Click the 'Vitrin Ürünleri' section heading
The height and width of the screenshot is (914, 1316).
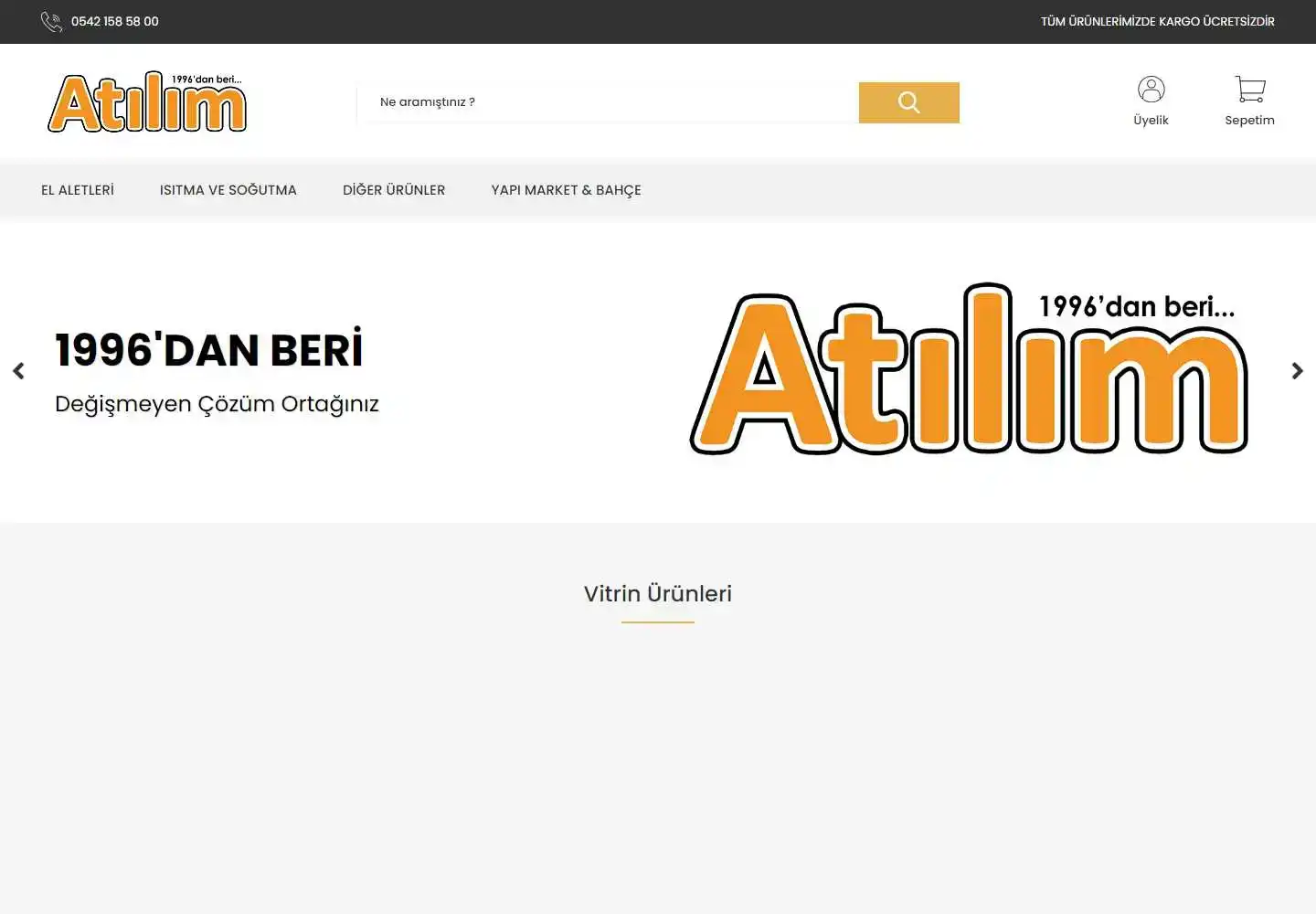(658, 594)
